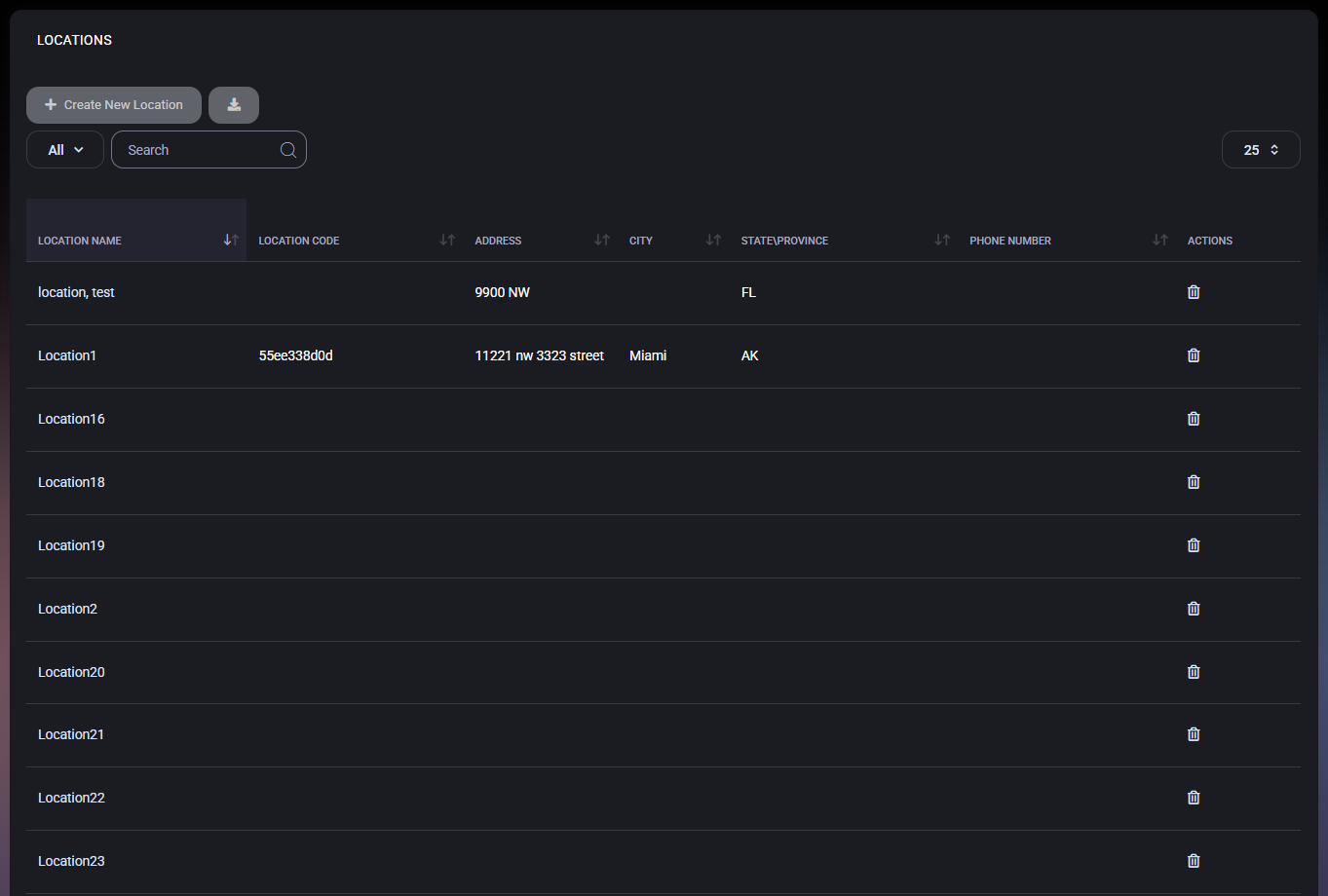
Task: Click the download export icon button
Action: pyautogui.click(x=234, y=105)
